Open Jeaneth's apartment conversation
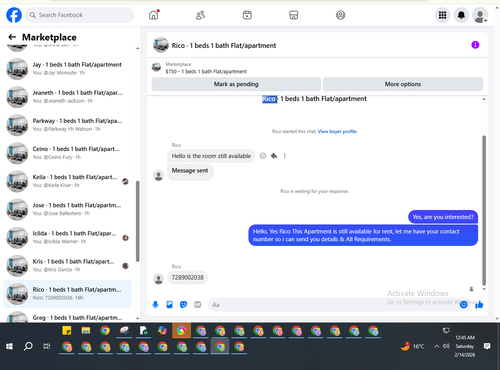This screenshot has height=370, width=500. tap(68, 97)
